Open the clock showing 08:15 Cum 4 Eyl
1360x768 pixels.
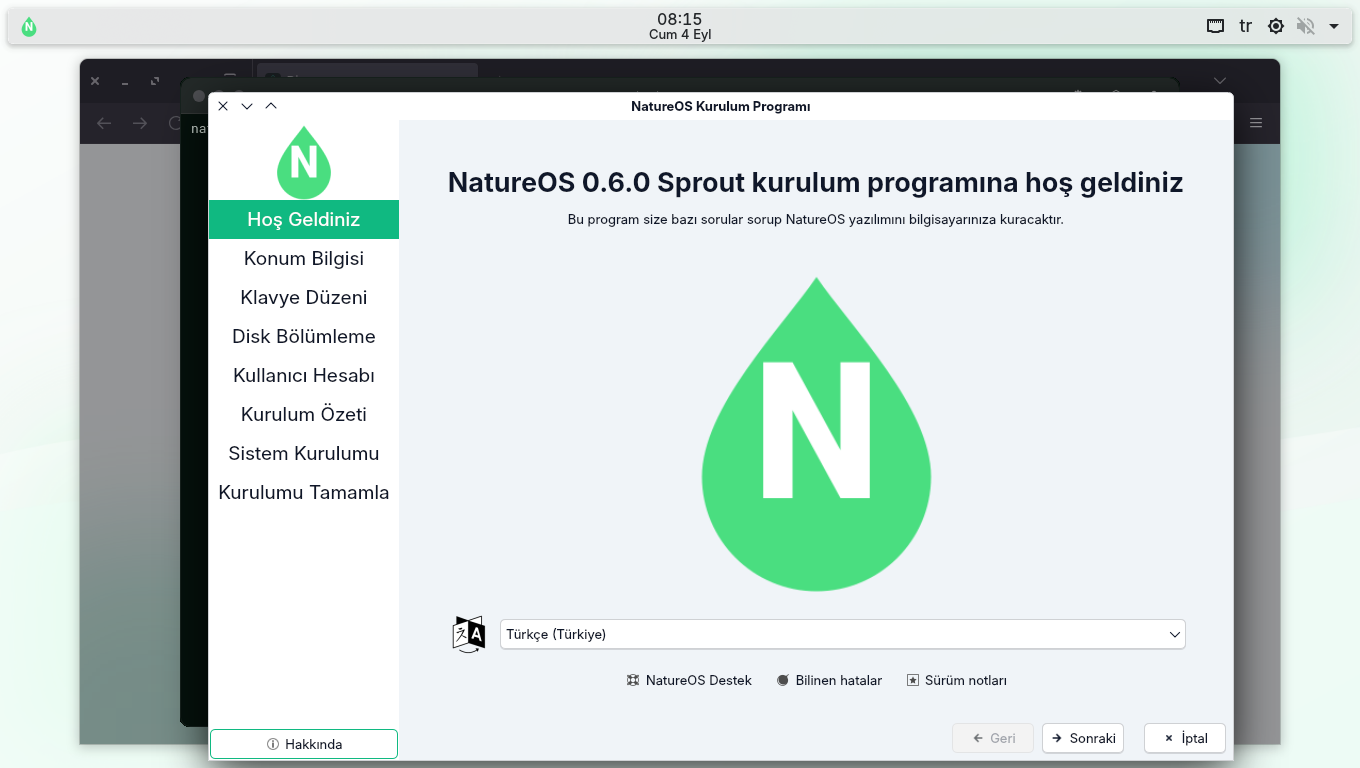680,26
